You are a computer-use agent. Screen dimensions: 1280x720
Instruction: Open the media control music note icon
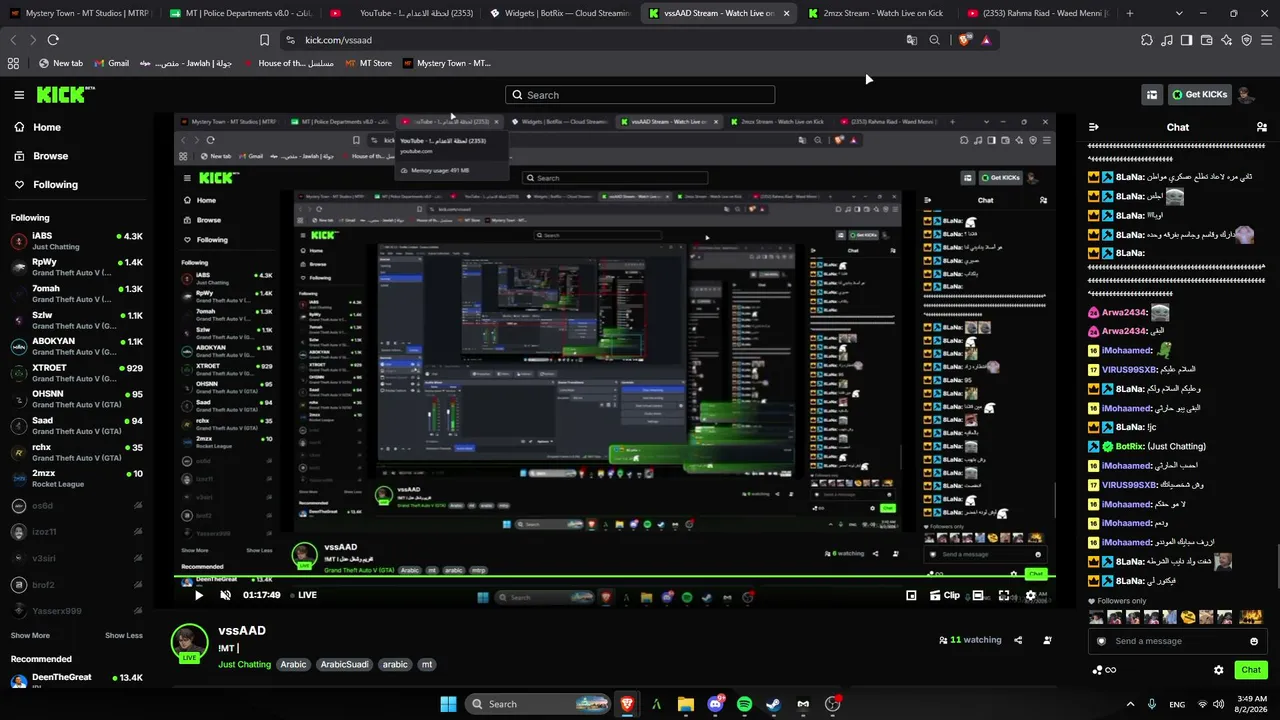(1167, 40)
